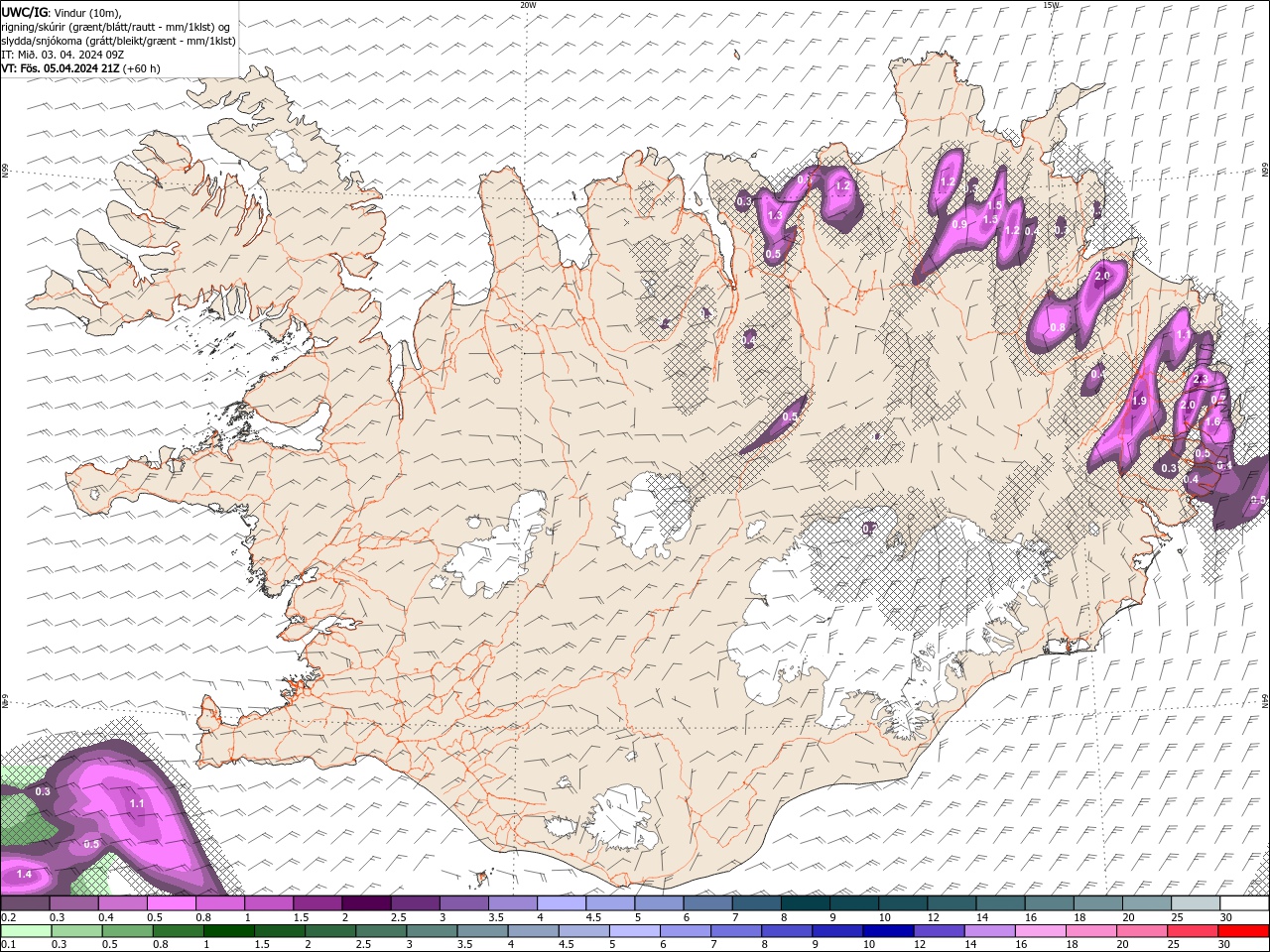The image size is (1270, 952).
Task: Click the '2.3' snowfall value label
Action: (x=1201, y=379)
